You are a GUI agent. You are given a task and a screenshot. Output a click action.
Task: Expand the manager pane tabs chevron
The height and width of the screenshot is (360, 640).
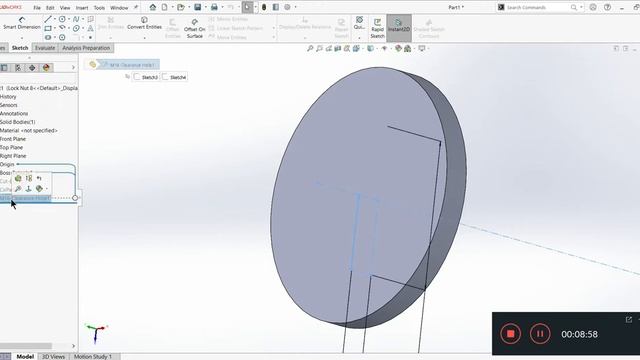tap(73, 67)
